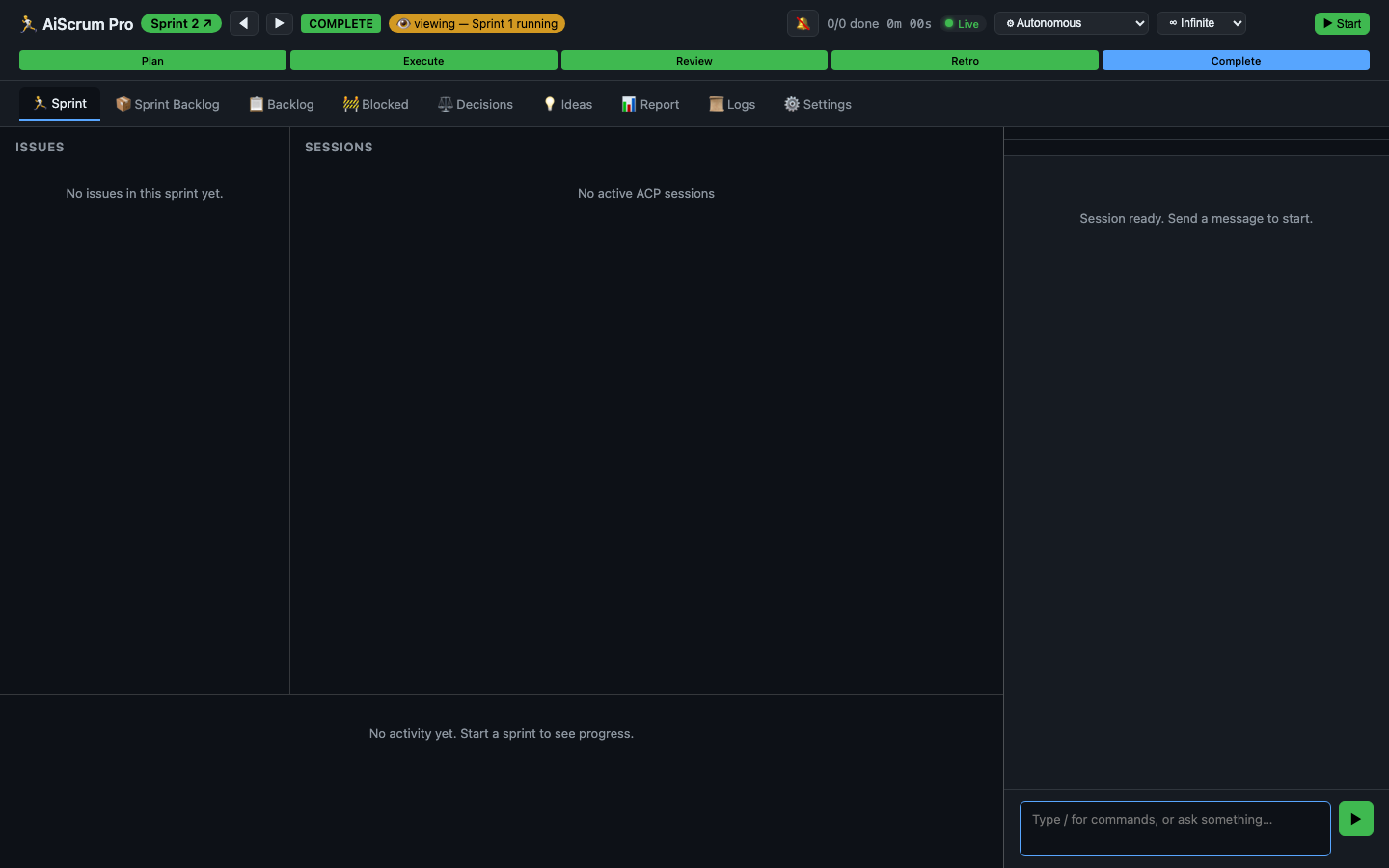This screenshot has width=1389, height=868.
Task: Open the Report tab with chart icon
Action: pos(650,104)
